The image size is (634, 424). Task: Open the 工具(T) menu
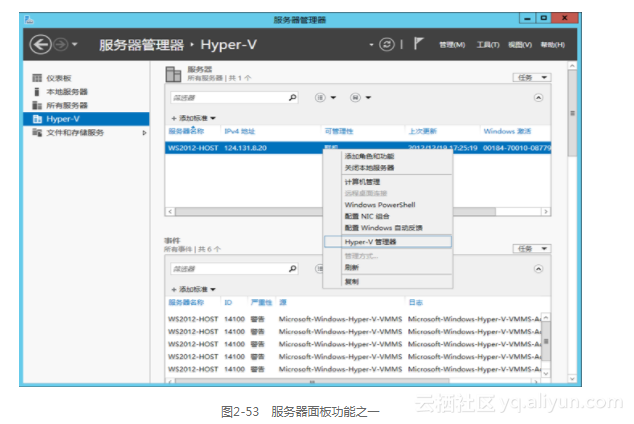(488, 45)
